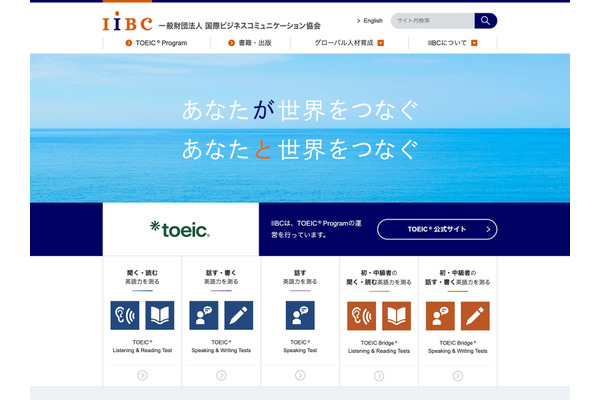
Task: Click the orange arrow beside TOEIC Program
Action: tap(129, 43)
